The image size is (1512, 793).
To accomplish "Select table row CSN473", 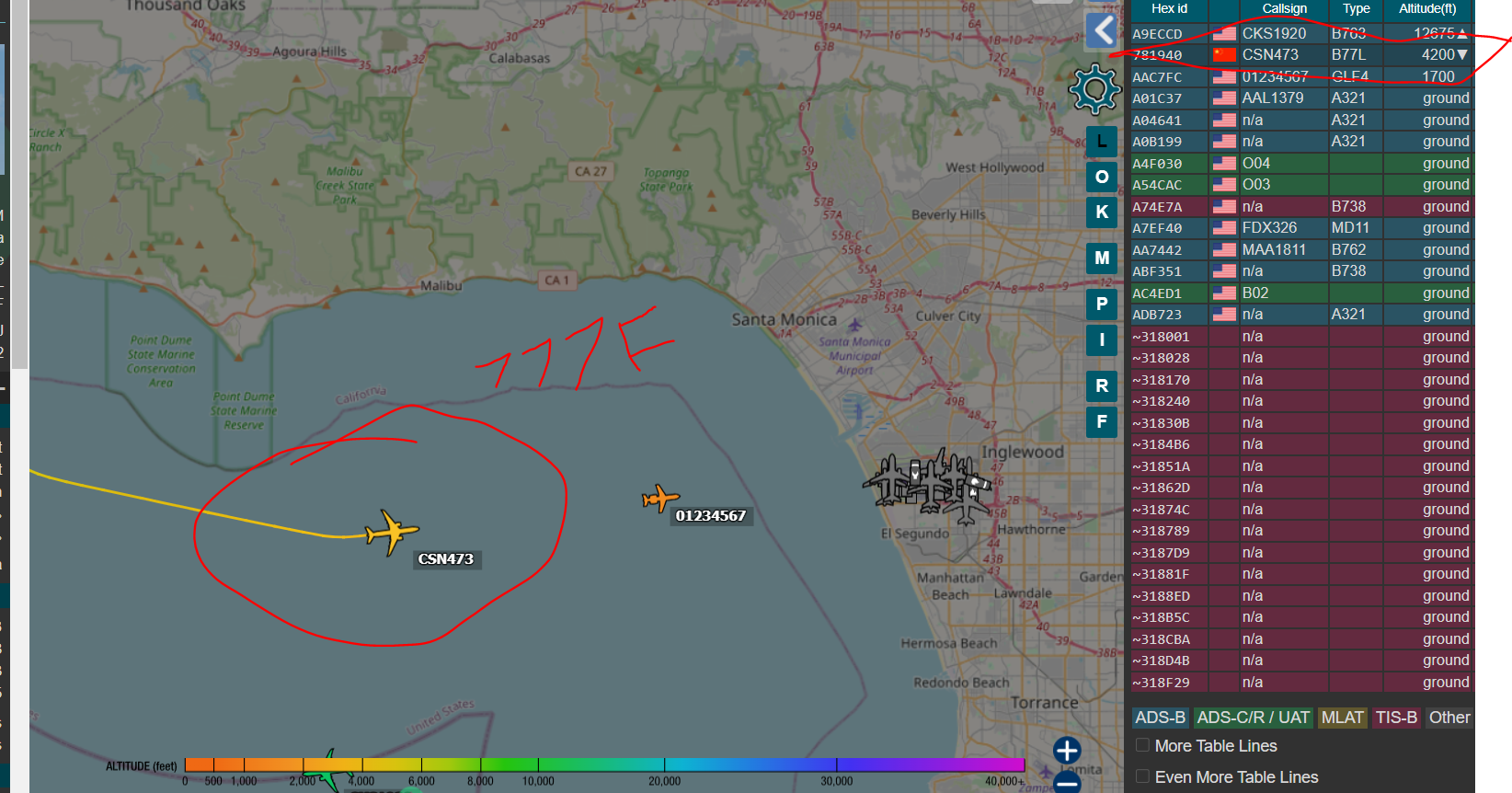I will (1301, 55).
